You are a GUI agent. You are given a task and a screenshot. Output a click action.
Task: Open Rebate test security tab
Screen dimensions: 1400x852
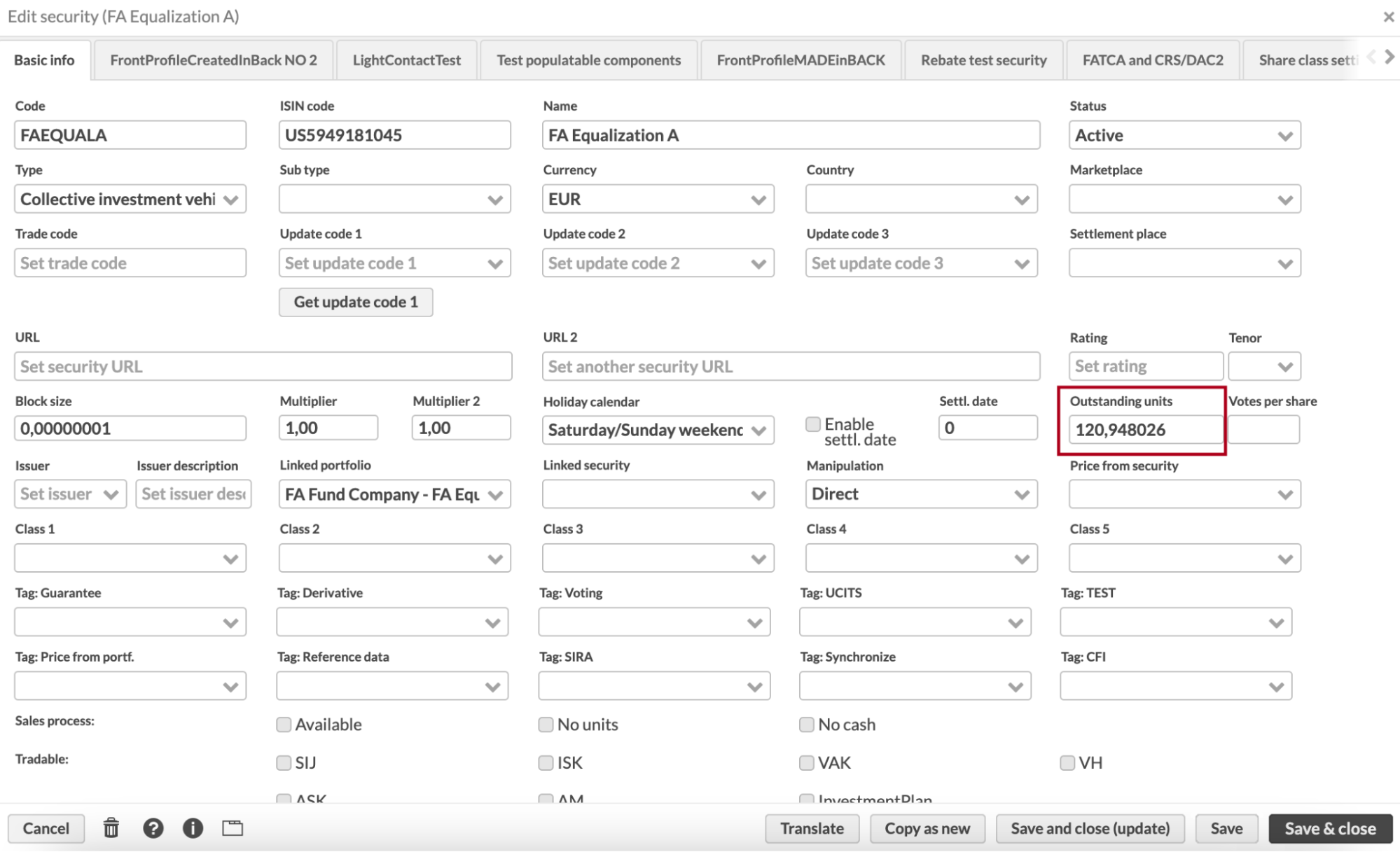point(983,60)
